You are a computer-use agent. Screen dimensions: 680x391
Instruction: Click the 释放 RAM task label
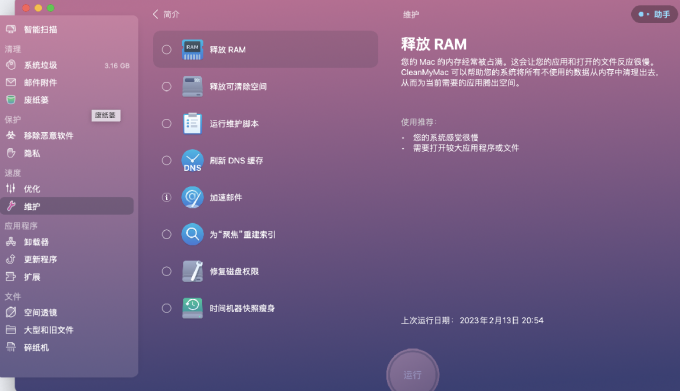228,49
